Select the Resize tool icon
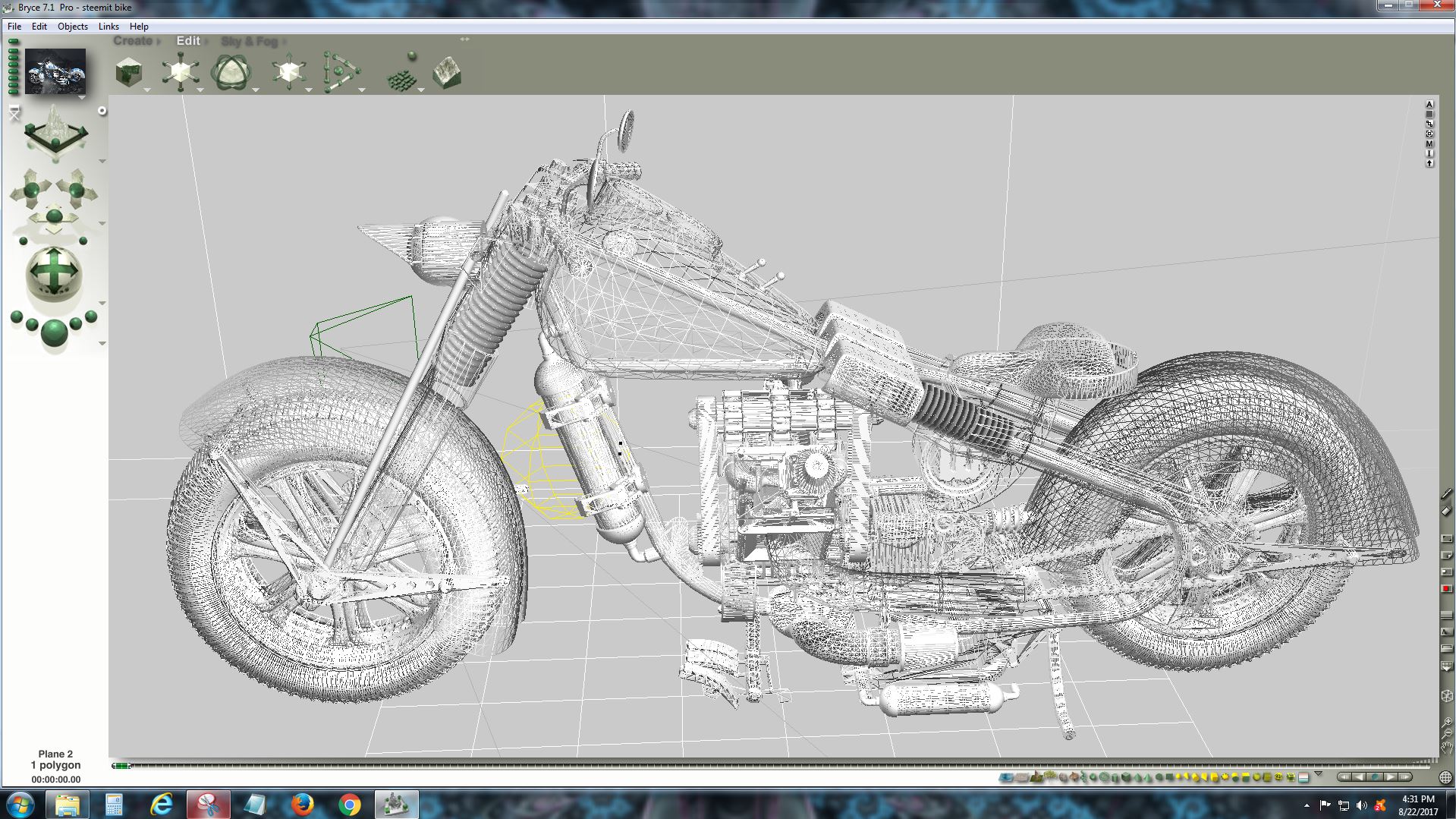 click(180, 72)
